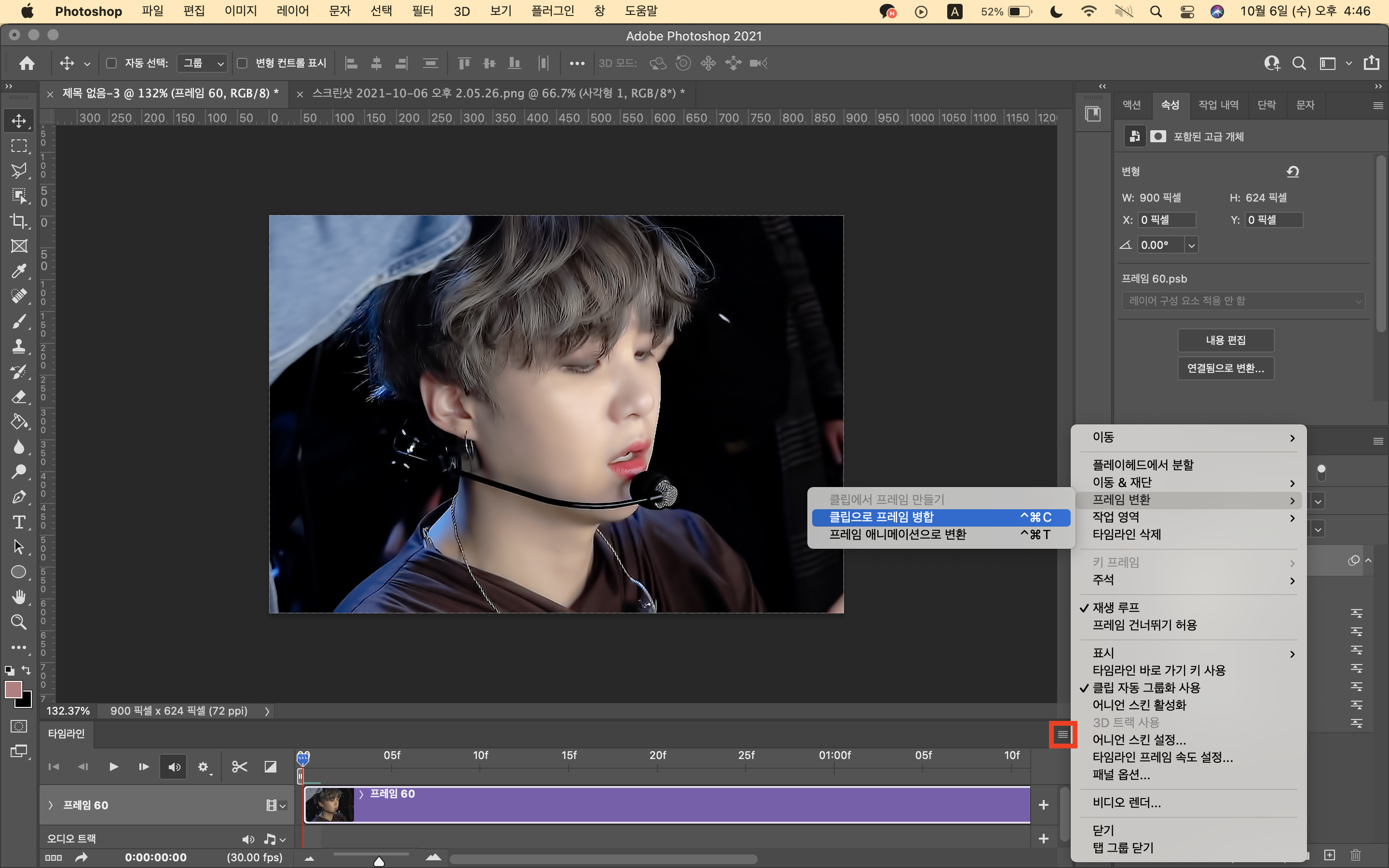
Task: Open the rotation angle dropdown arrow
Action: click(1192, 245)
